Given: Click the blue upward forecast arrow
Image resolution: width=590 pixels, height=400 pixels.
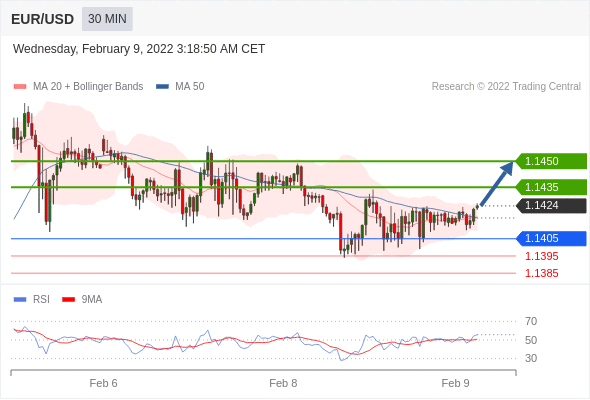Looking at the screenshot, I should point(497,184).
